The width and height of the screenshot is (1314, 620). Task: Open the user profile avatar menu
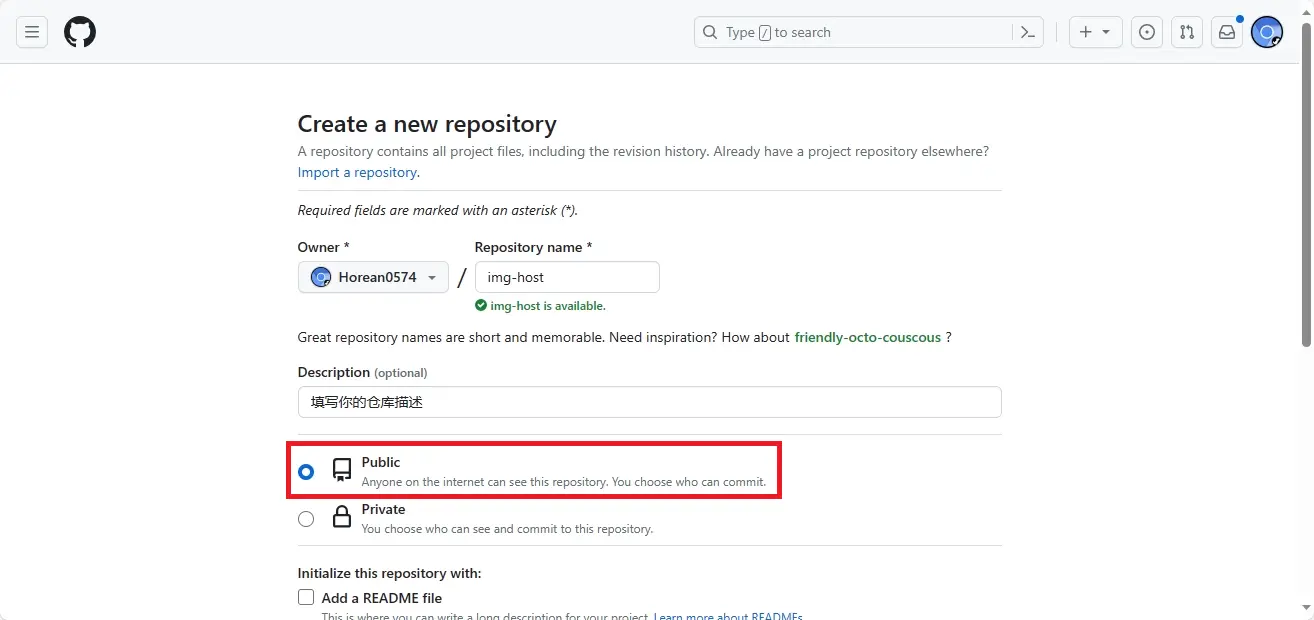pos(1267,32)
